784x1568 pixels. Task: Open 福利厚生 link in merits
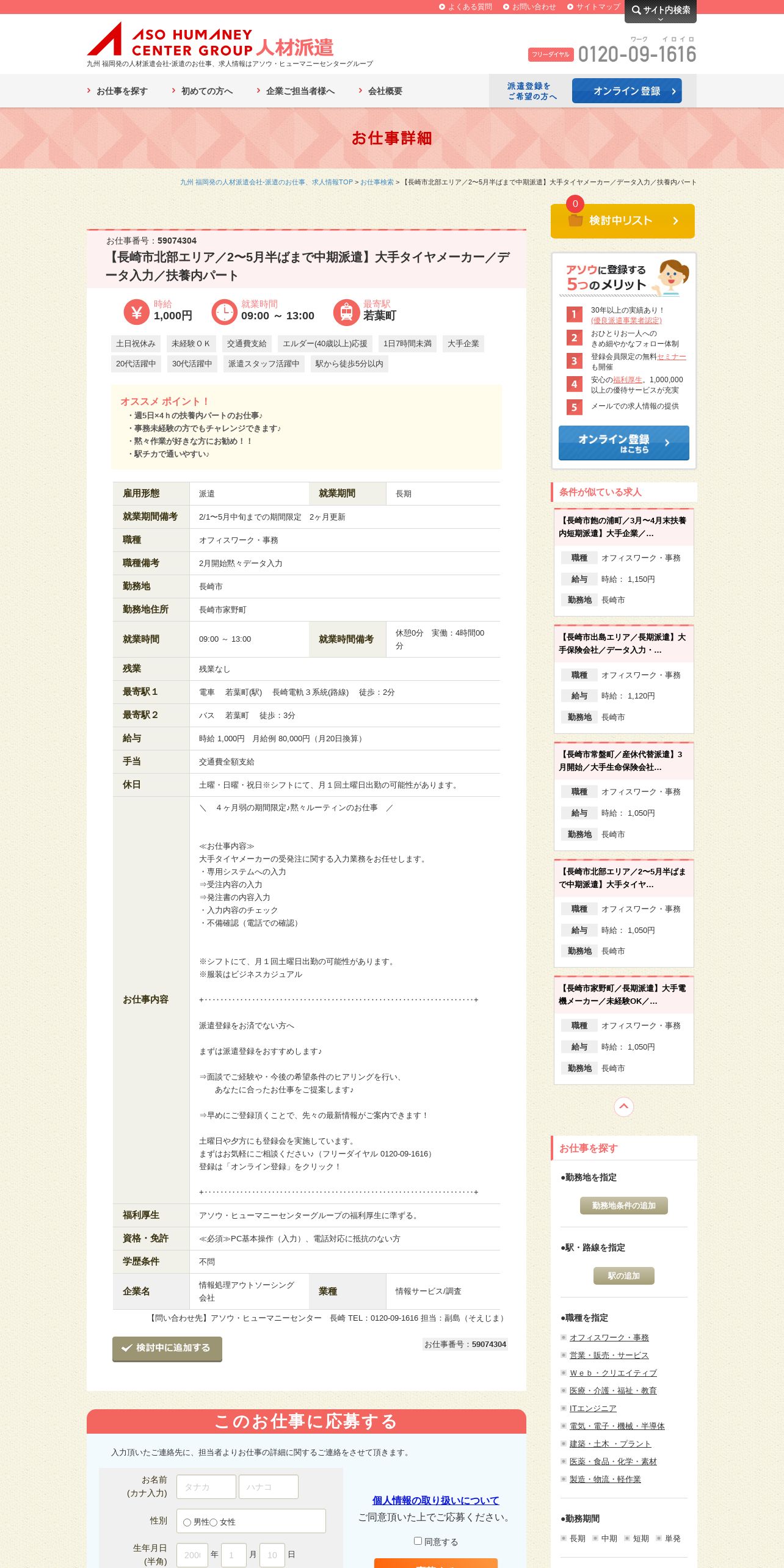tap(627, 380)
